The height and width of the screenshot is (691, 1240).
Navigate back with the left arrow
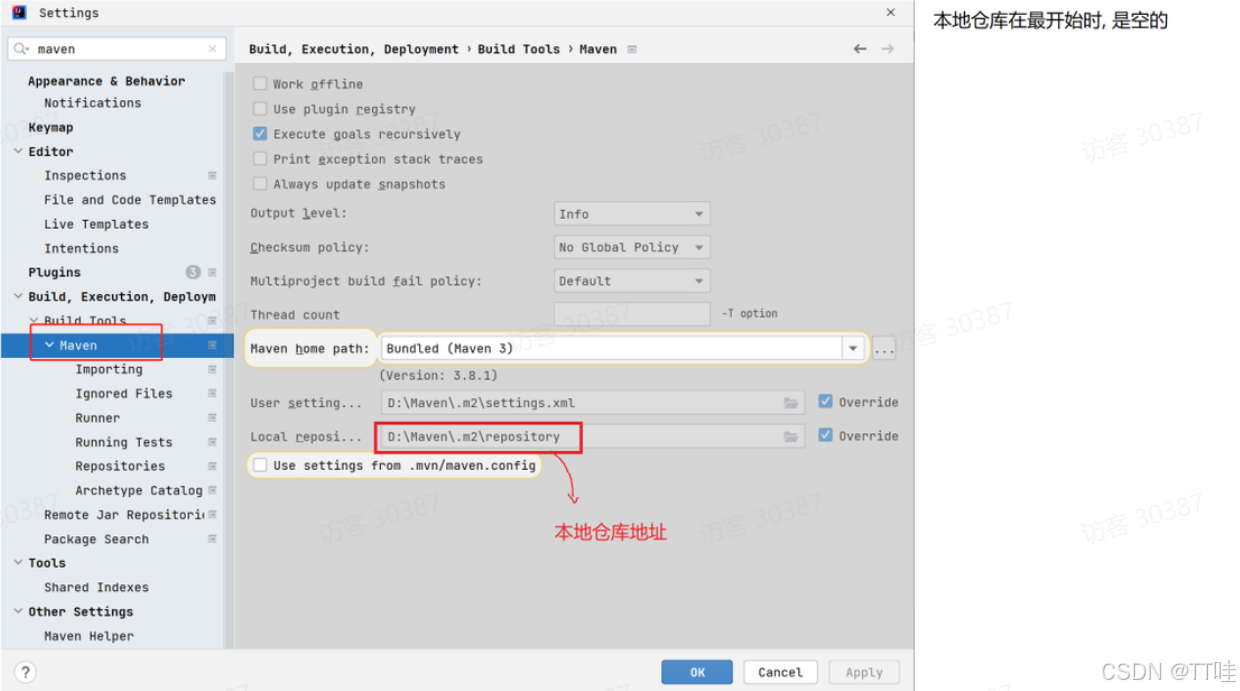click(x=860, y=49)
